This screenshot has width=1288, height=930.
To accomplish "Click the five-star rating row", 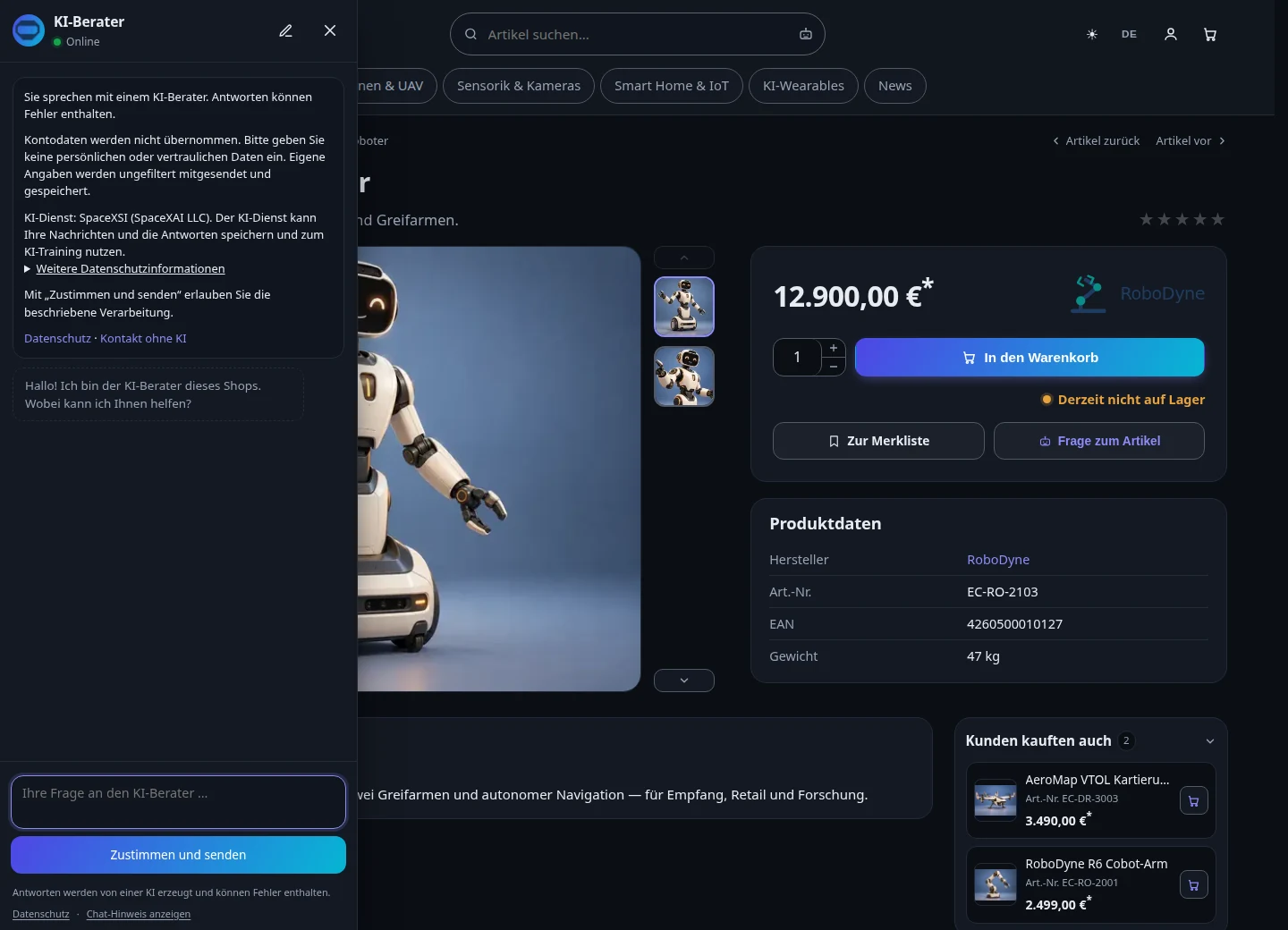I will pos(1182,219).
